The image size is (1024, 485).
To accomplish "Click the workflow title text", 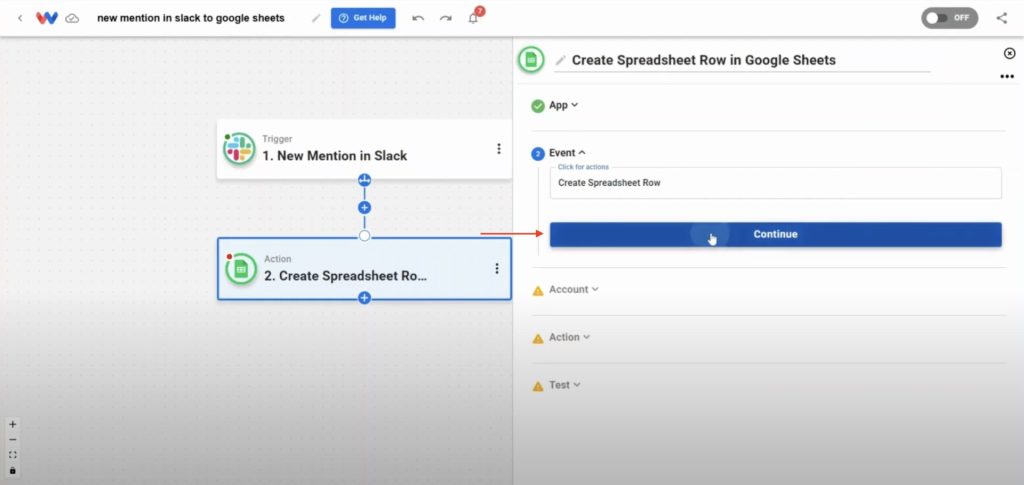I will 191,18.
